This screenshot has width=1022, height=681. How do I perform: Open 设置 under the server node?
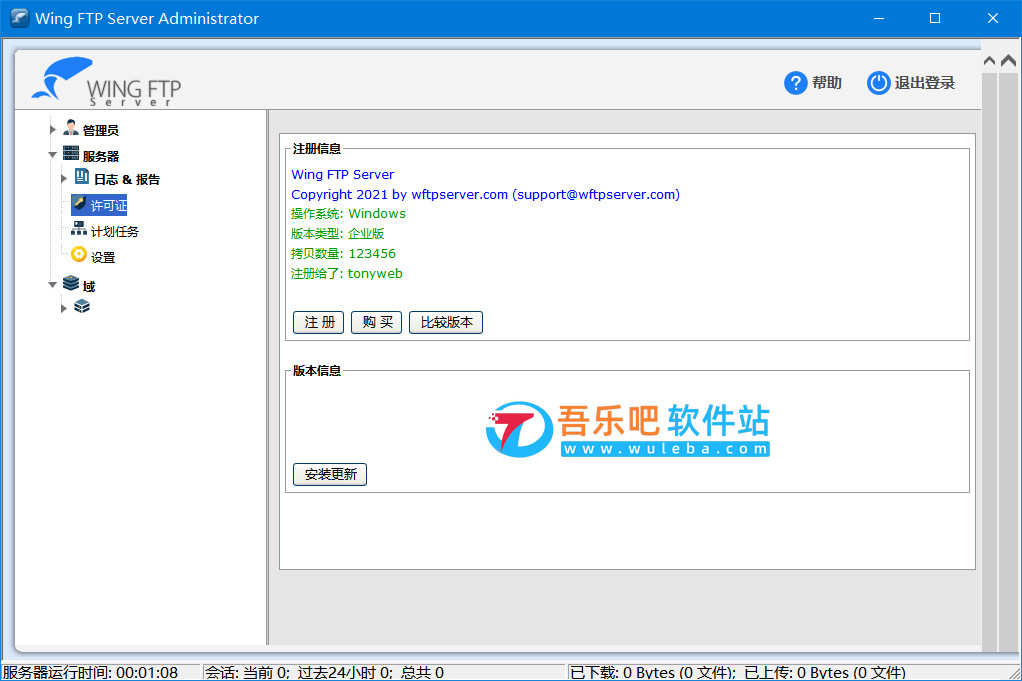tap(103, 257)
